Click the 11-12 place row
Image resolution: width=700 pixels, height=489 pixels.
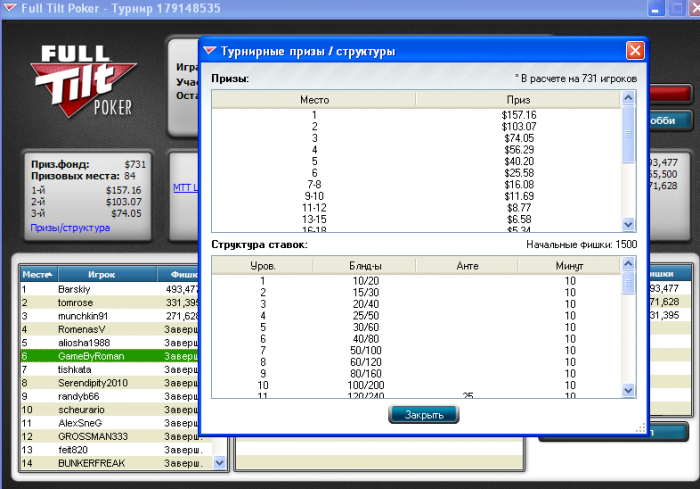point(417,208)
